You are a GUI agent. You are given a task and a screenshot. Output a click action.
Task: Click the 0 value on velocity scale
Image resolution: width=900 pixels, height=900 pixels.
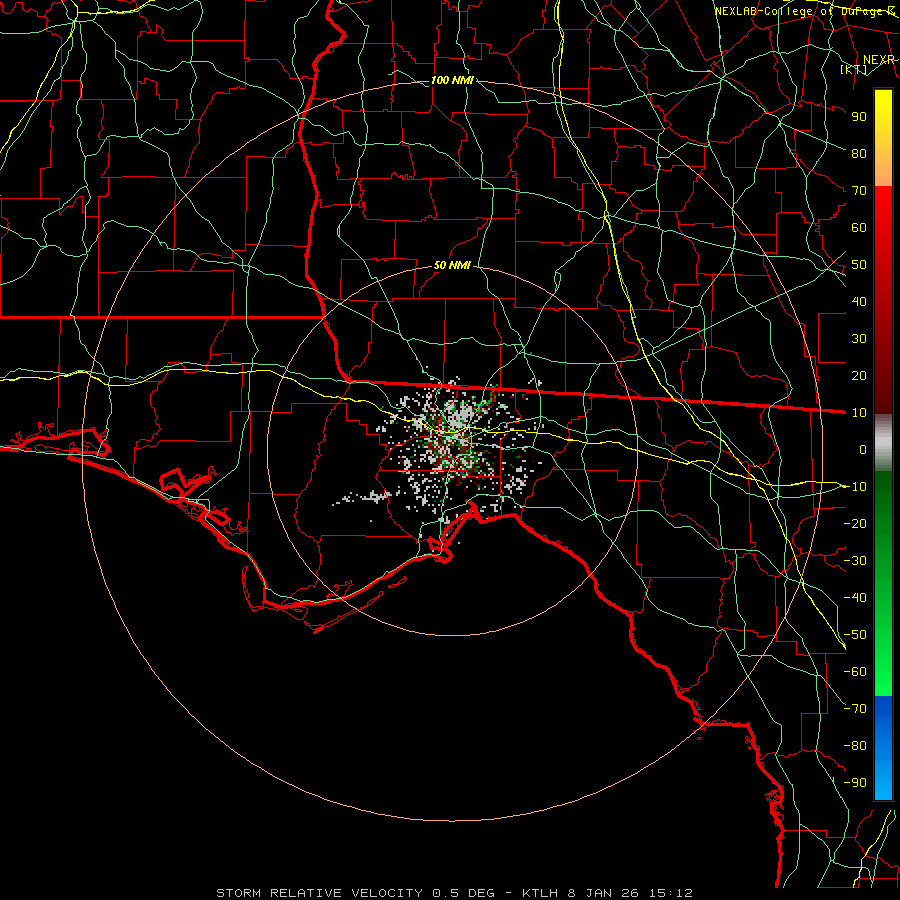click(863, 449)
